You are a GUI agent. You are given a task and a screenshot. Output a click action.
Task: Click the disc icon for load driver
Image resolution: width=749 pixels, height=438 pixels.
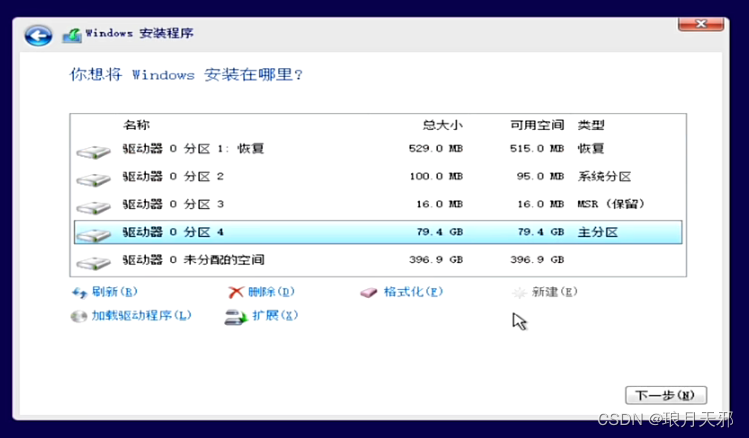[78, 316]
